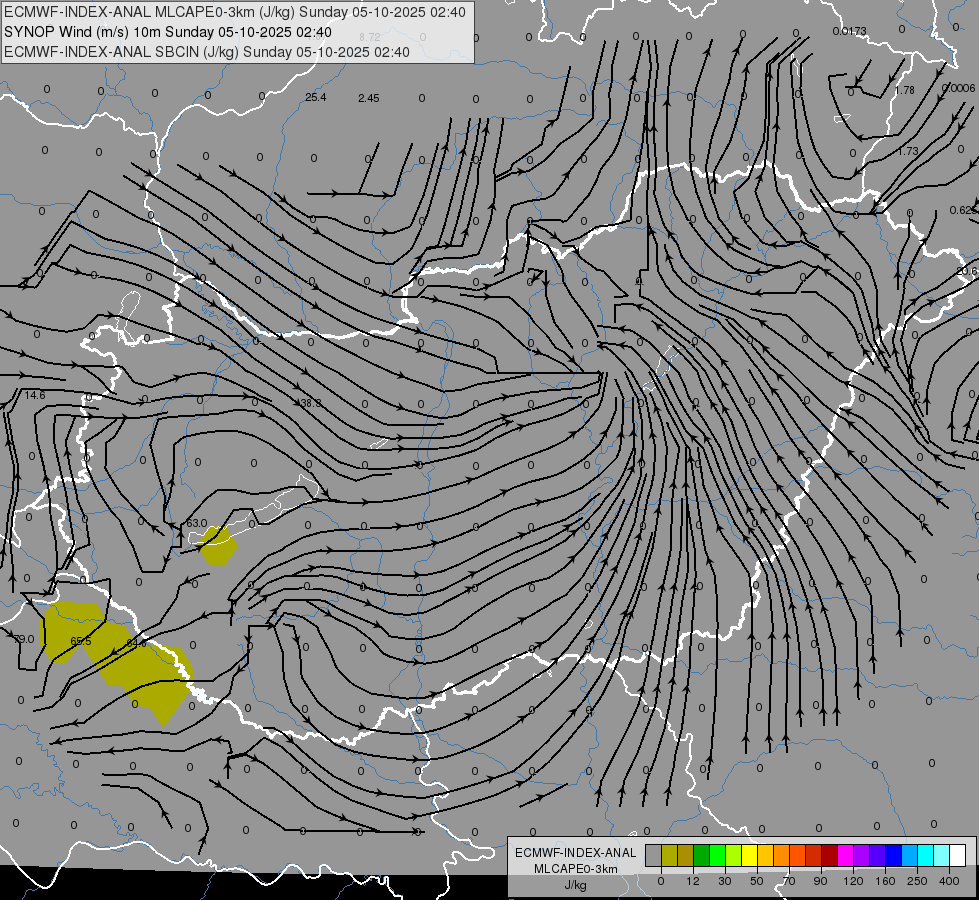Click the gray swatch in the MLCAPE legend
The width and height of the screenshot is (979, 900).
(653, 855)
